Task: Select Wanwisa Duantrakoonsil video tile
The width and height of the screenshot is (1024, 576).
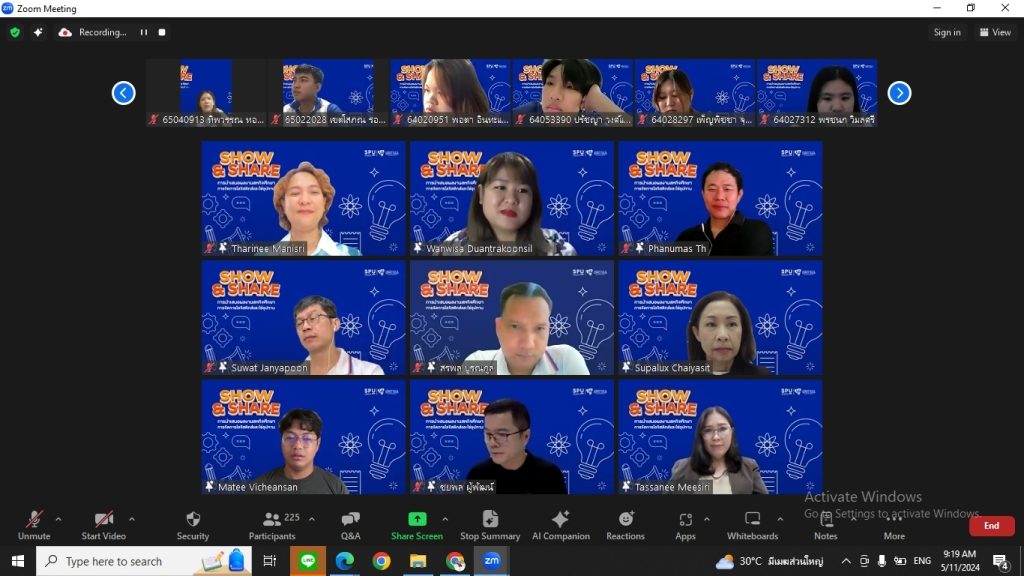Action: click(x=512, y=199)
